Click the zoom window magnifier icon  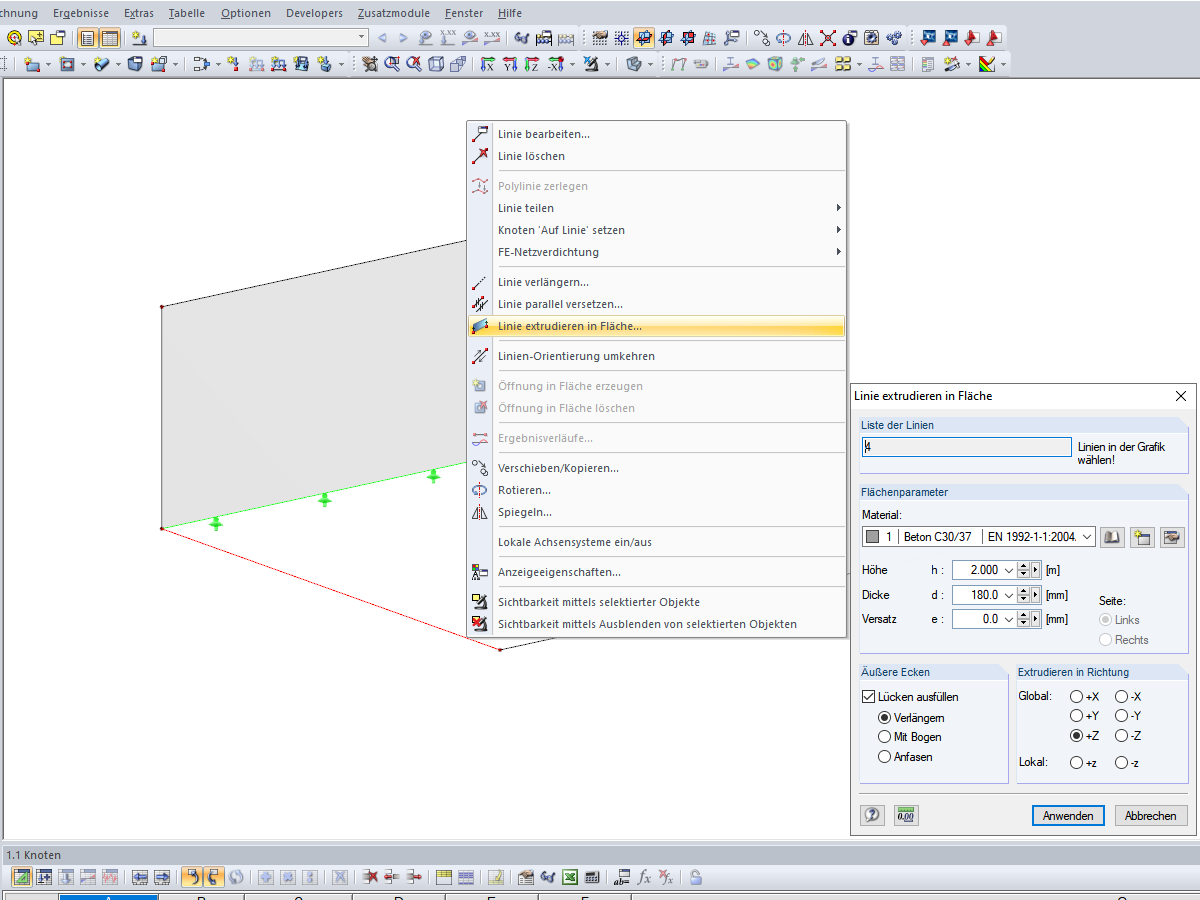392,64
